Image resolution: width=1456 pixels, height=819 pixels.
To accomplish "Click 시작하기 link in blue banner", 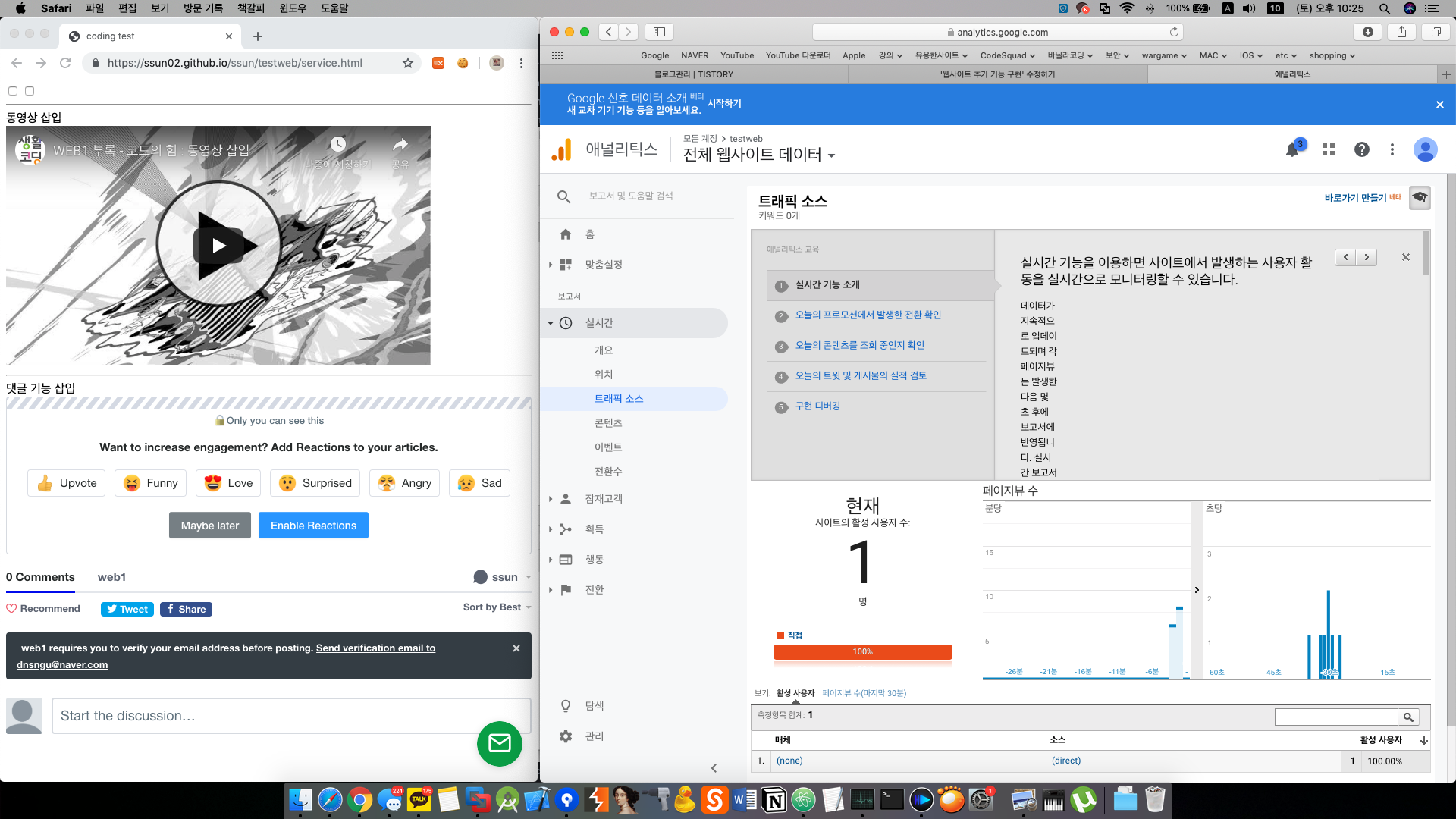I will pos(724,104).
